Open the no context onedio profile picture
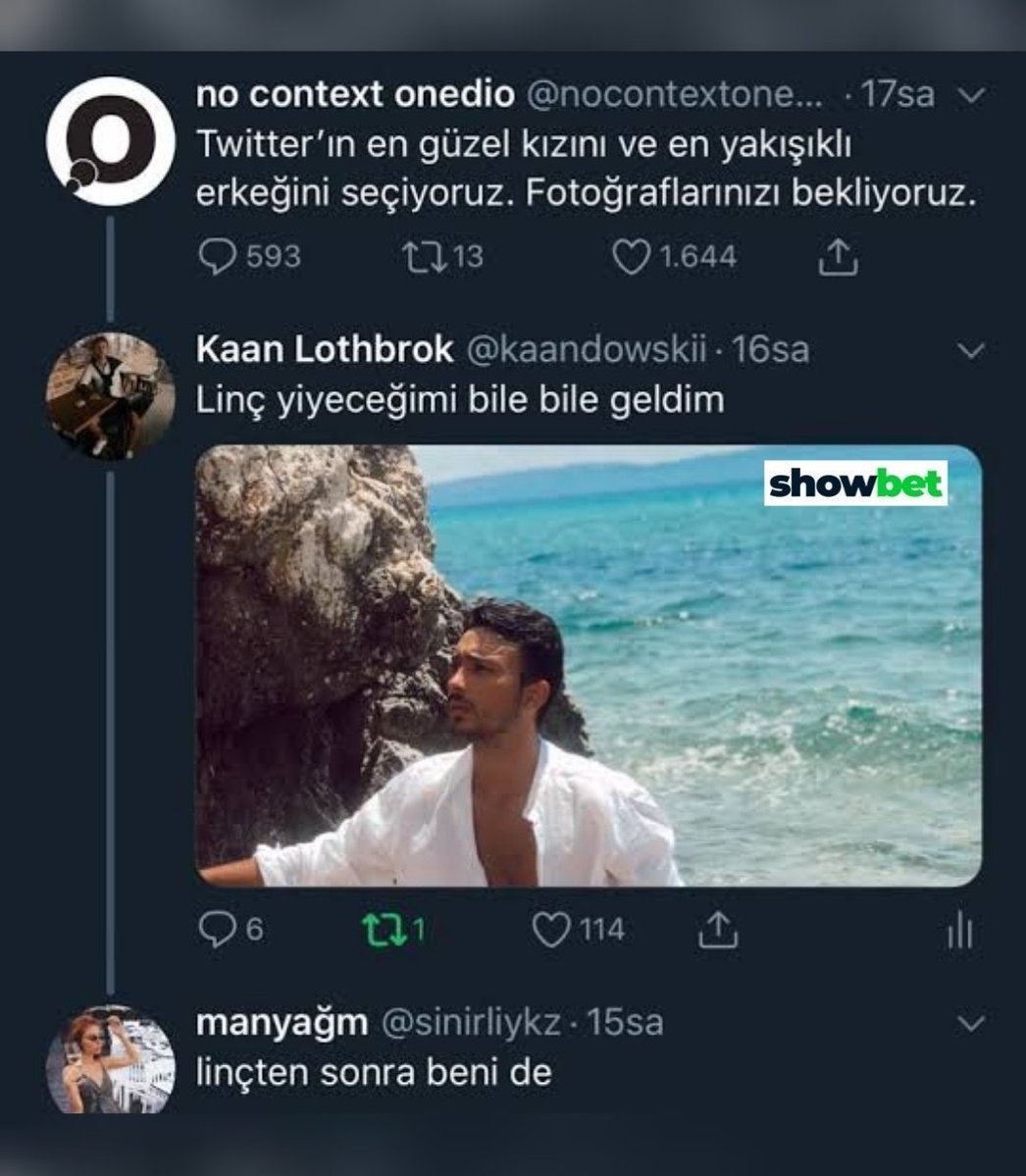 coord(110,140)
